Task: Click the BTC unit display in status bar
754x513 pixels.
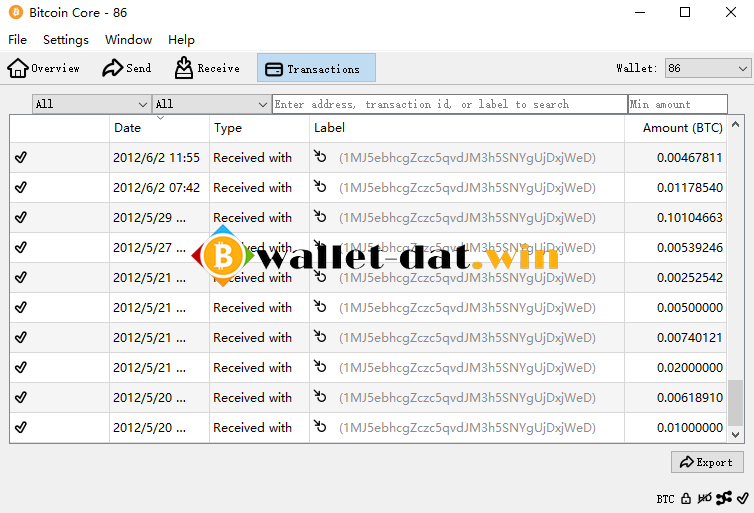Action: [x=666, y=499]
